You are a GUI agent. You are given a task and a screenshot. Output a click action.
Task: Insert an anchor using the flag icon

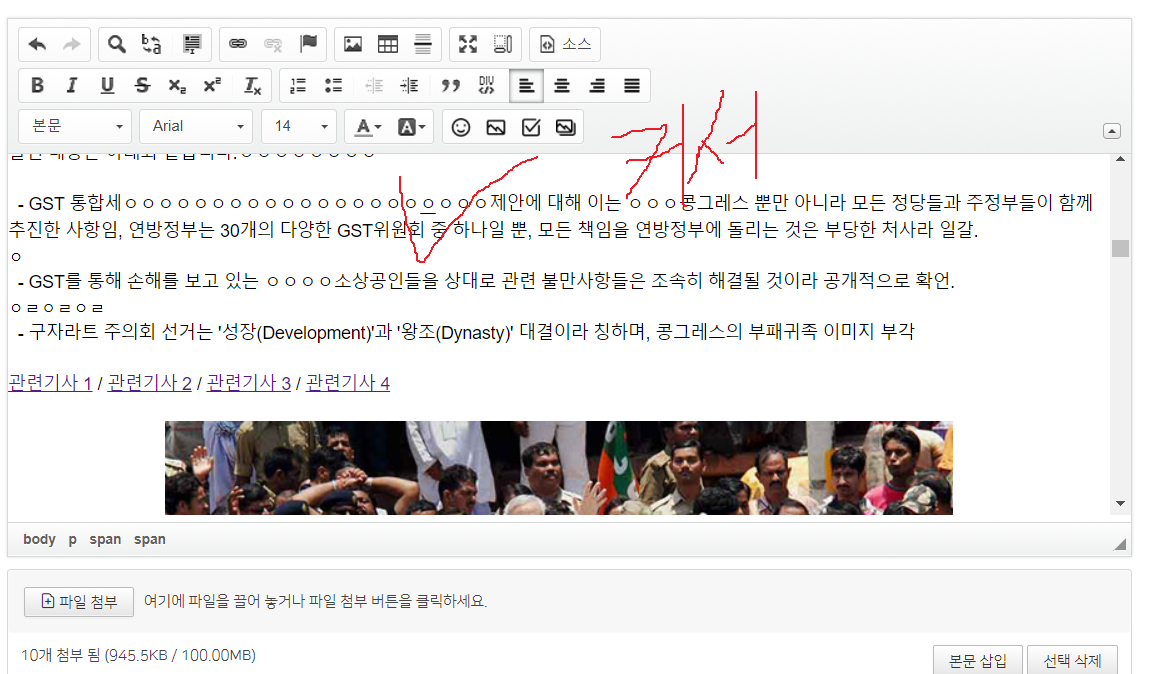[308, 44]
